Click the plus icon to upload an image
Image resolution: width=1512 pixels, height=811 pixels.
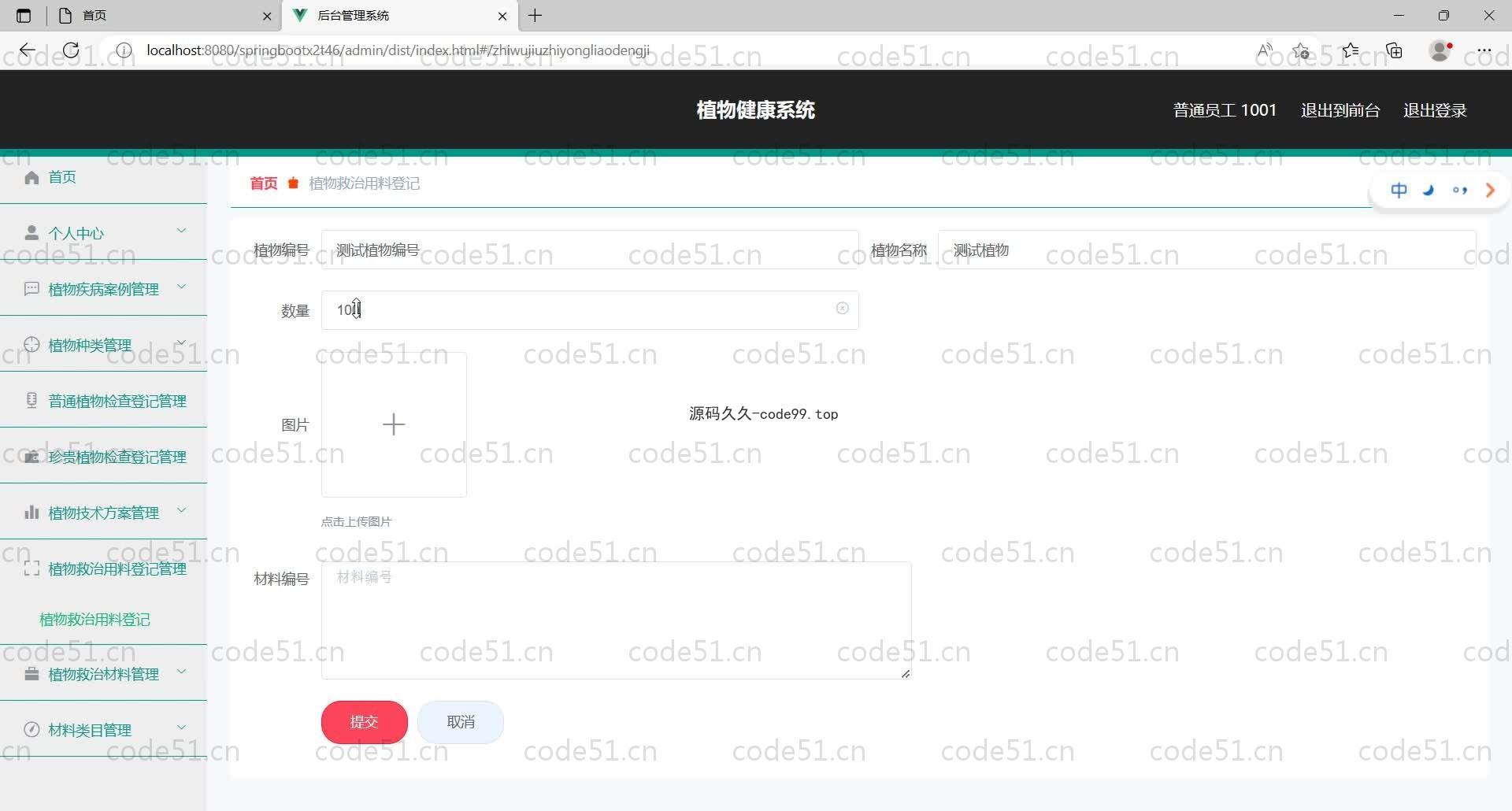coord(394,424)
